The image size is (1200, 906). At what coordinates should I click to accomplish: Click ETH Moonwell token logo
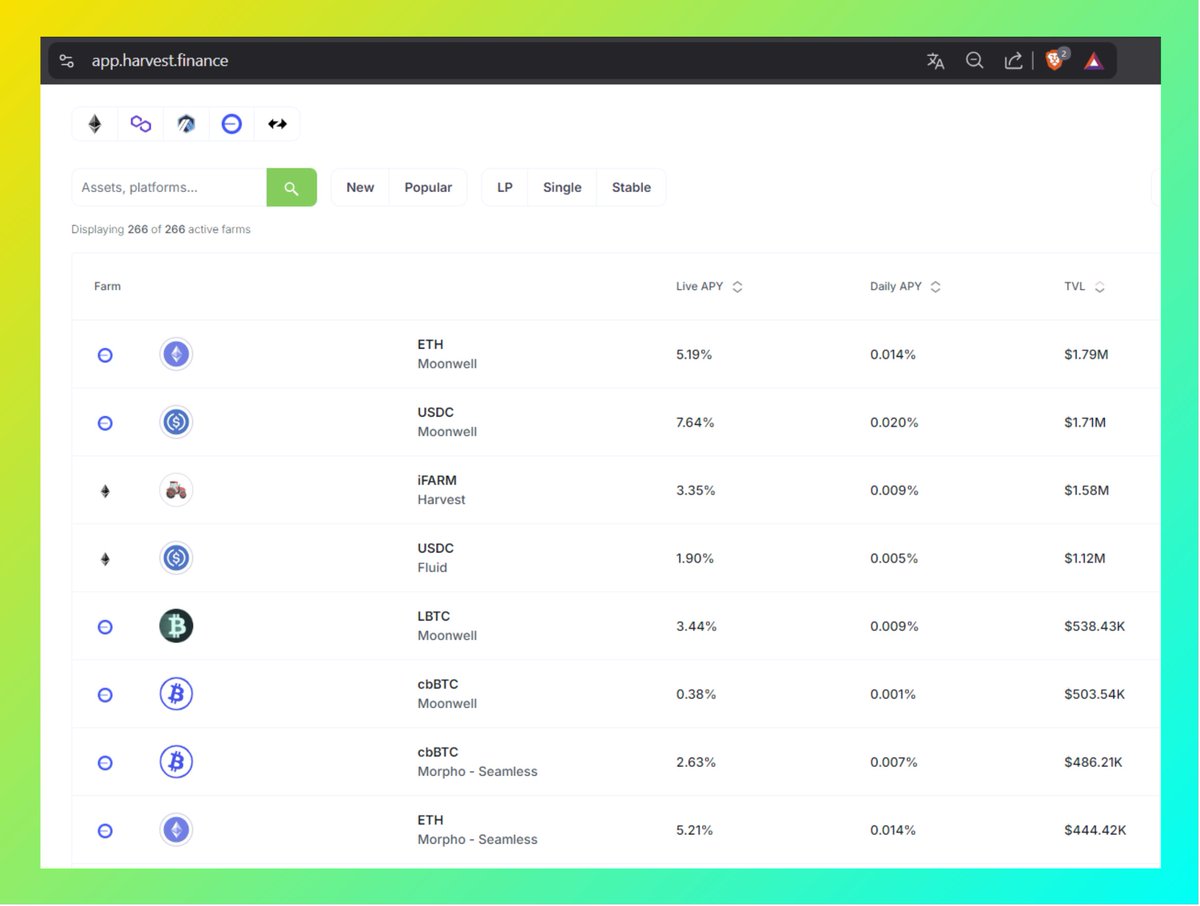[176, 354]
